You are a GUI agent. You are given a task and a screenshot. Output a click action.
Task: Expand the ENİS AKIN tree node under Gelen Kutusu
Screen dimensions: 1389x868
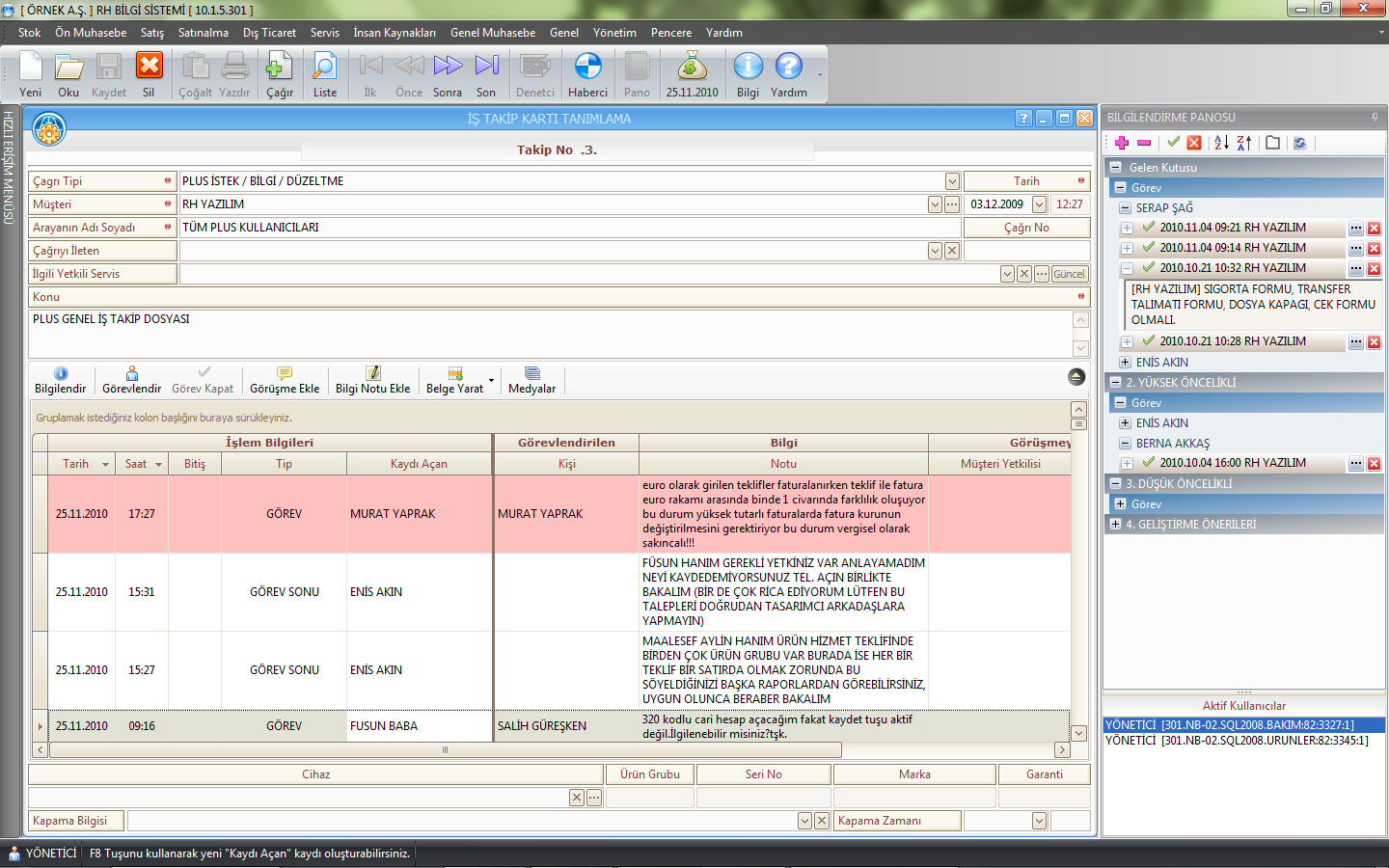tap(1125, 363)
